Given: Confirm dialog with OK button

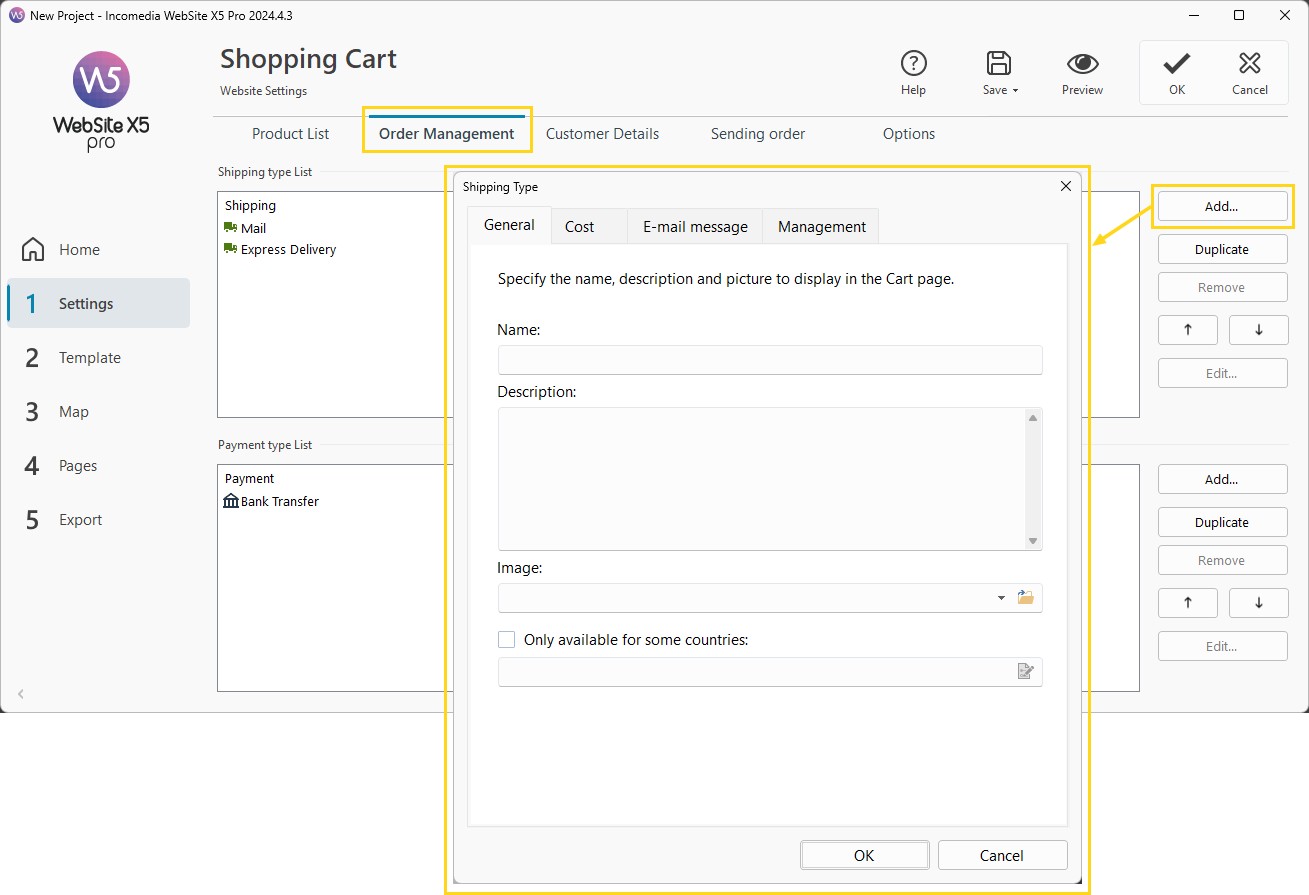Looking at the screenshot, I should coord(864,855).
